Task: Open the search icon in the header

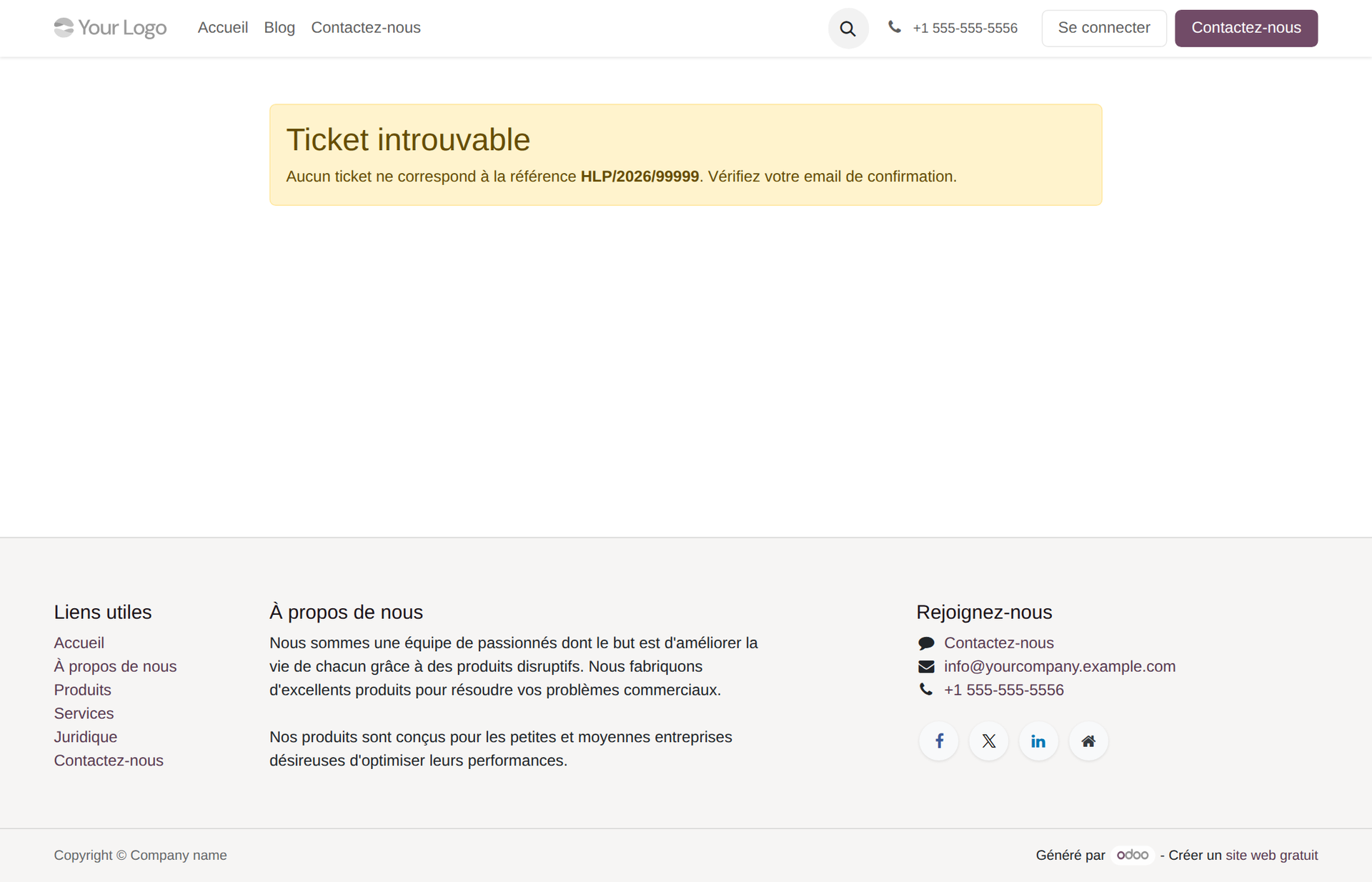Action: coord(847,29)
